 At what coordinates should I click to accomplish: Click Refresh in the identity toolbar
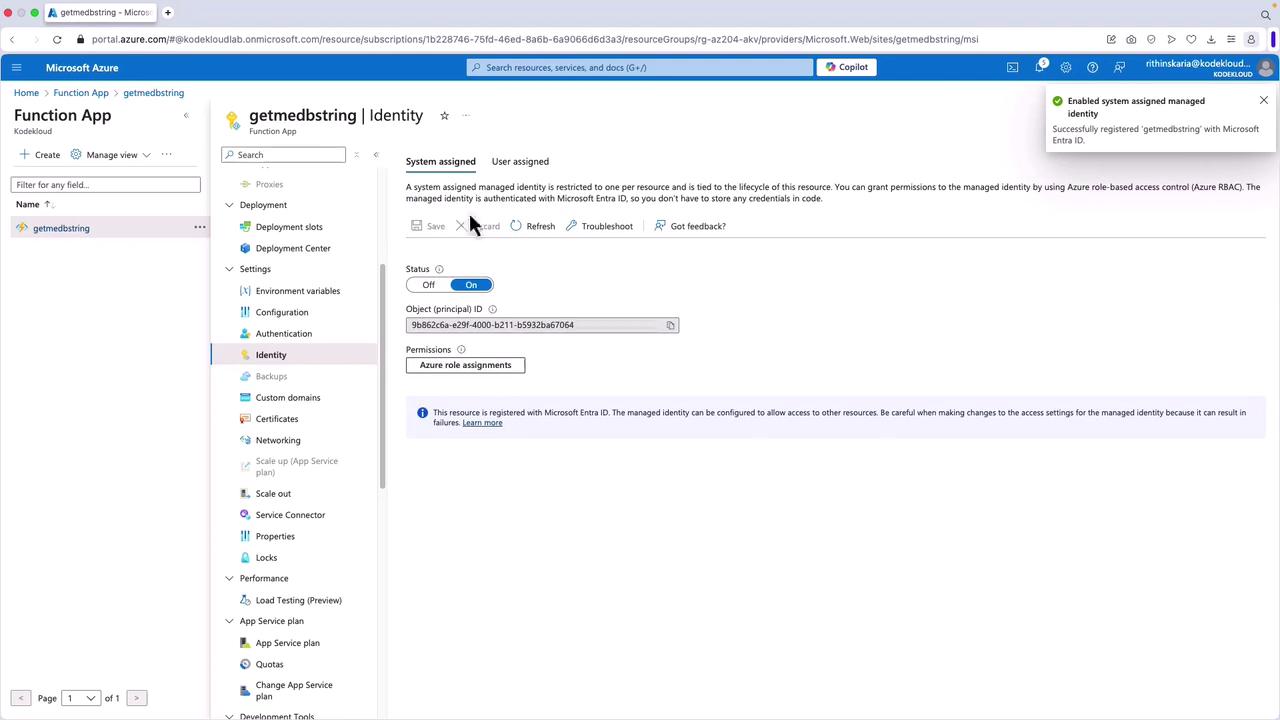[532, 226]
